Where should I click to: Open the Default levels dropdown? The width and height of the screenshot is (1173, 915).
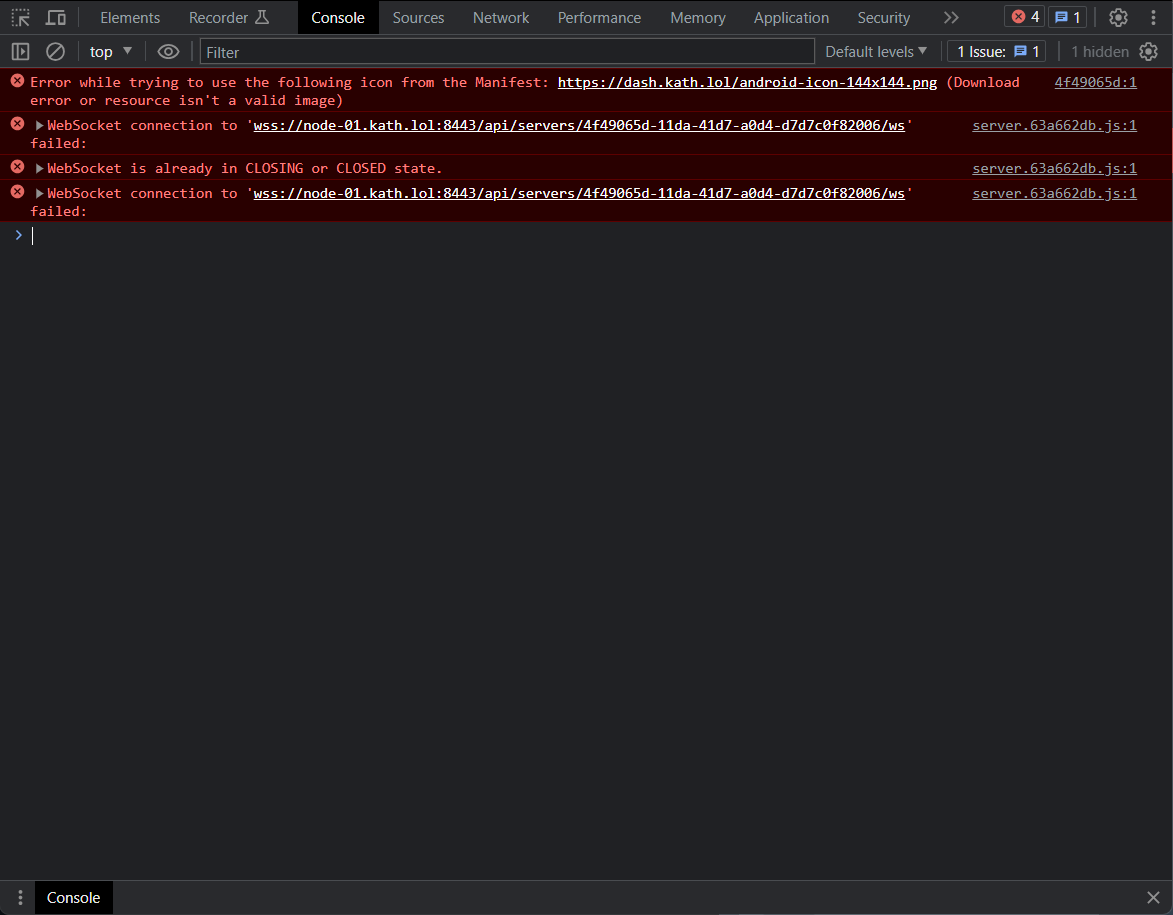click(875, 51)
